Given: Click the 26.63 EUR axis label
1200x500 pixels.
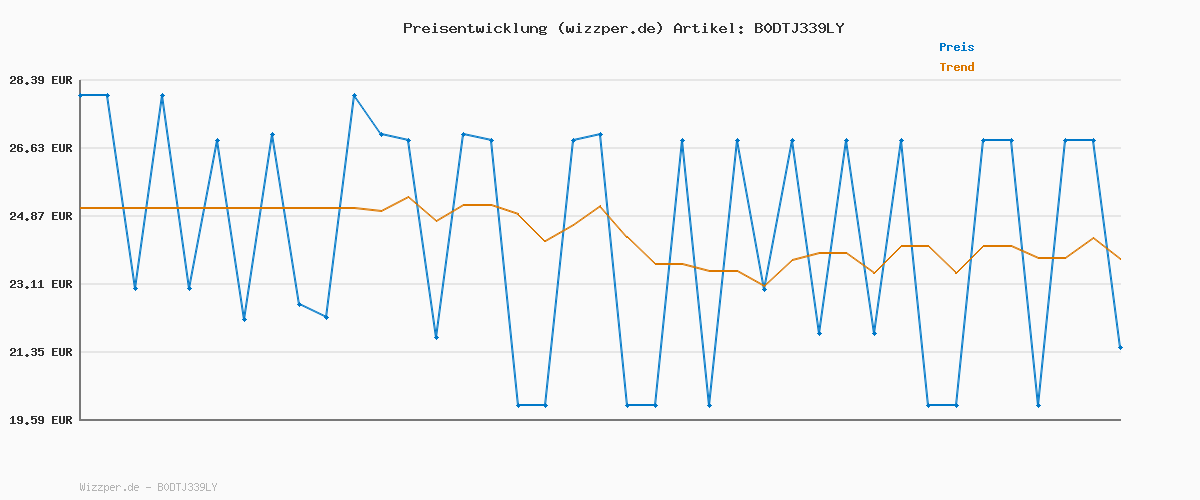Looking at the screenshot, I should 41,148.
